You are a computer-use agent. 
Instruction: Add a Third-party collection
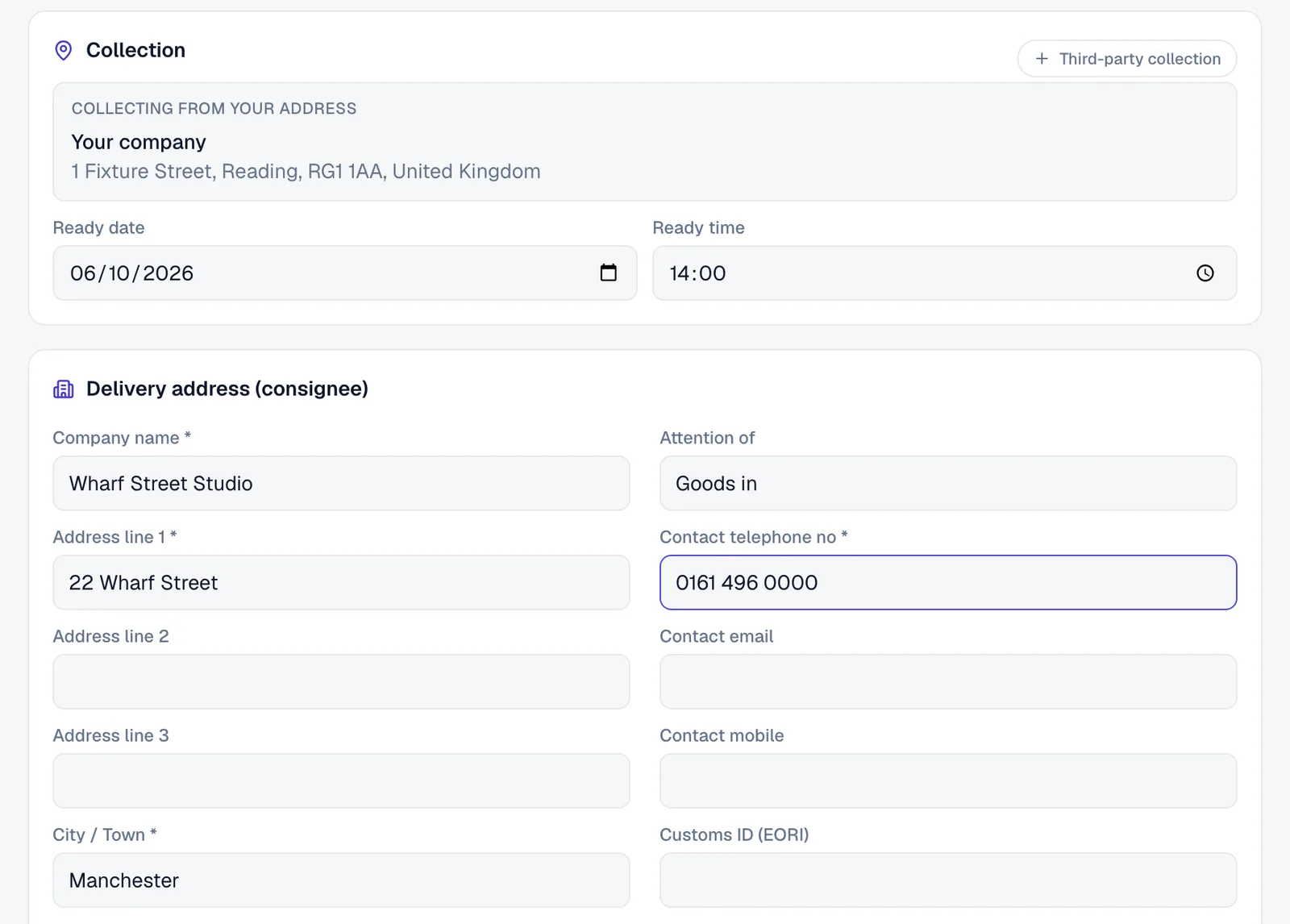point(1127,59)
